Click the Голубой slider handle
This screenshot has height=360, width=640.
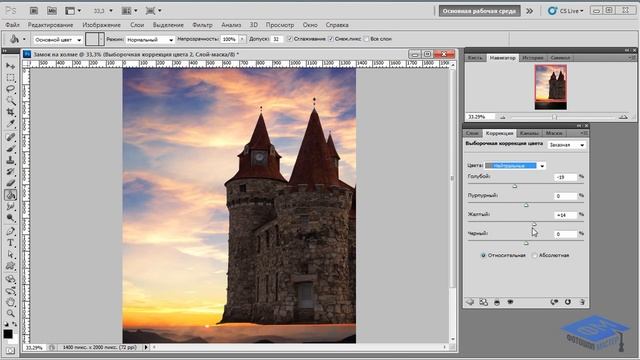[x=515, y=186]
